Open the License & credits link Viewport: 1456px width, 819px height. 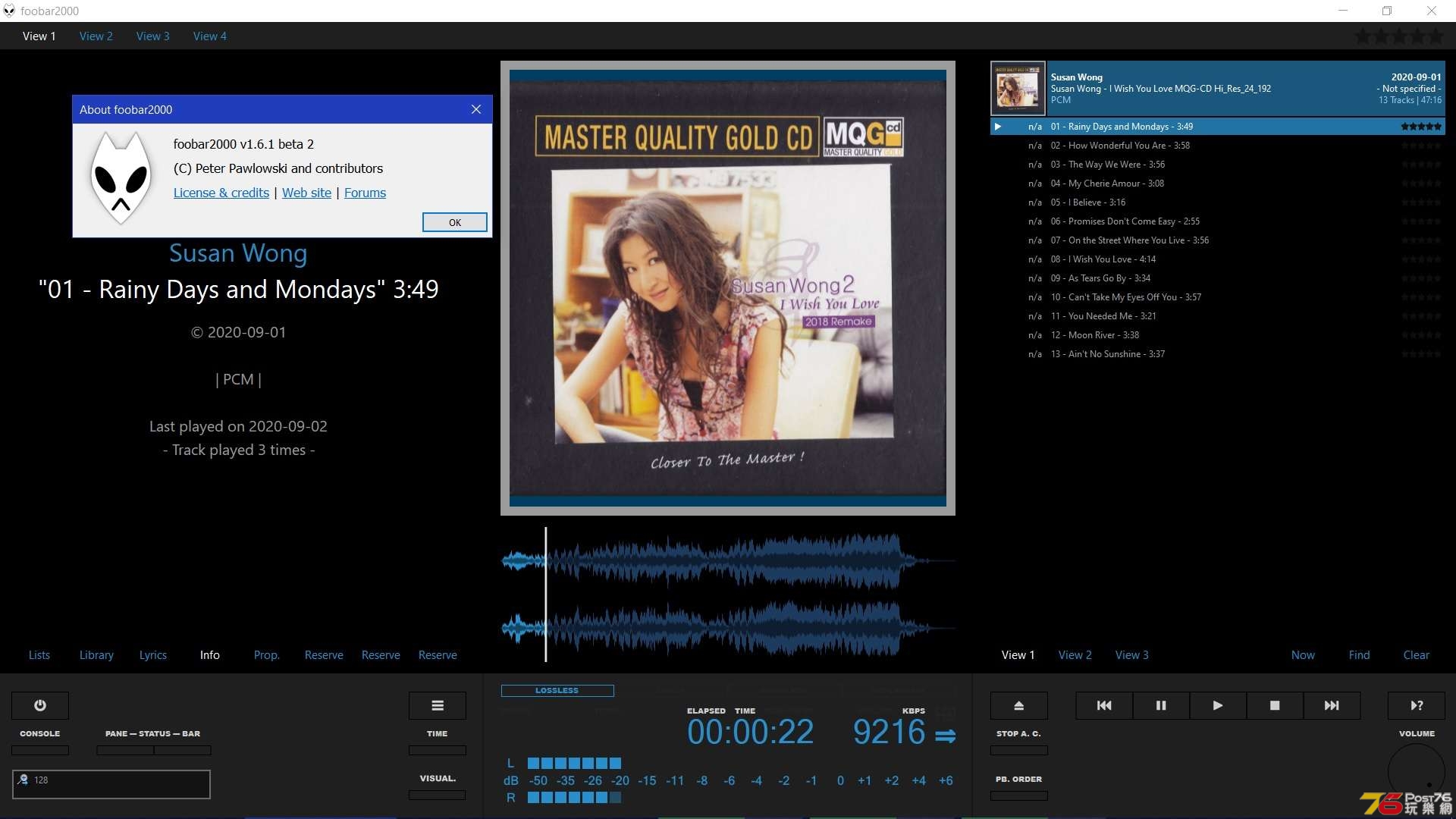click(221, 193)
